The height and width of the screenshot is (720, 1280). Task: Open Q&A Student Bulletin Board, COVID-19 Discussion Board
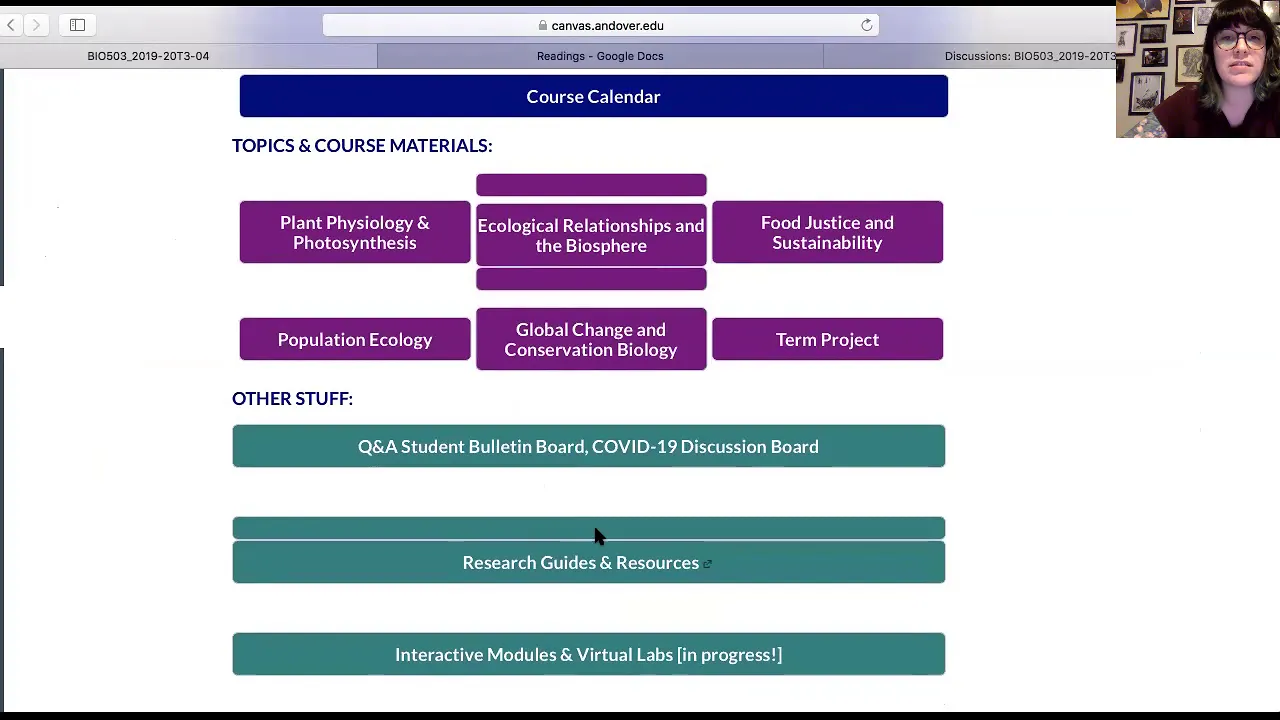588,446
